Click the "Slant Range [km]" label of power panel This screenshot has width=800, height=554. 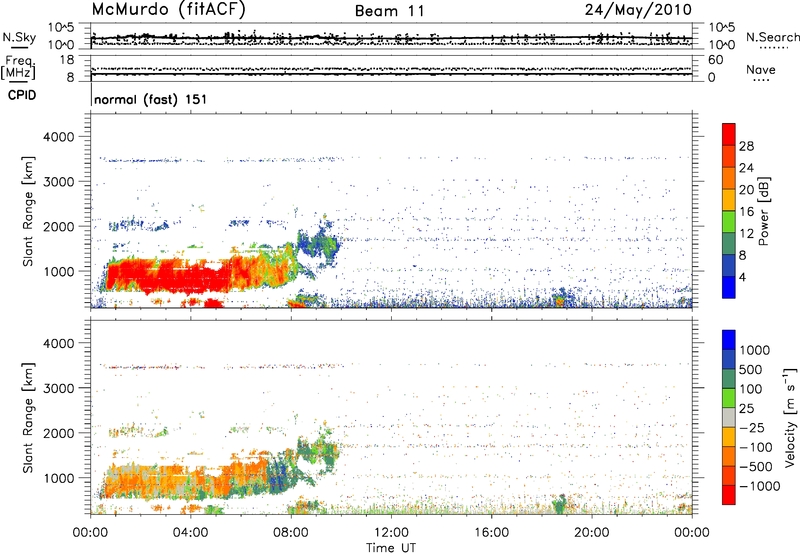coord(28,211)
